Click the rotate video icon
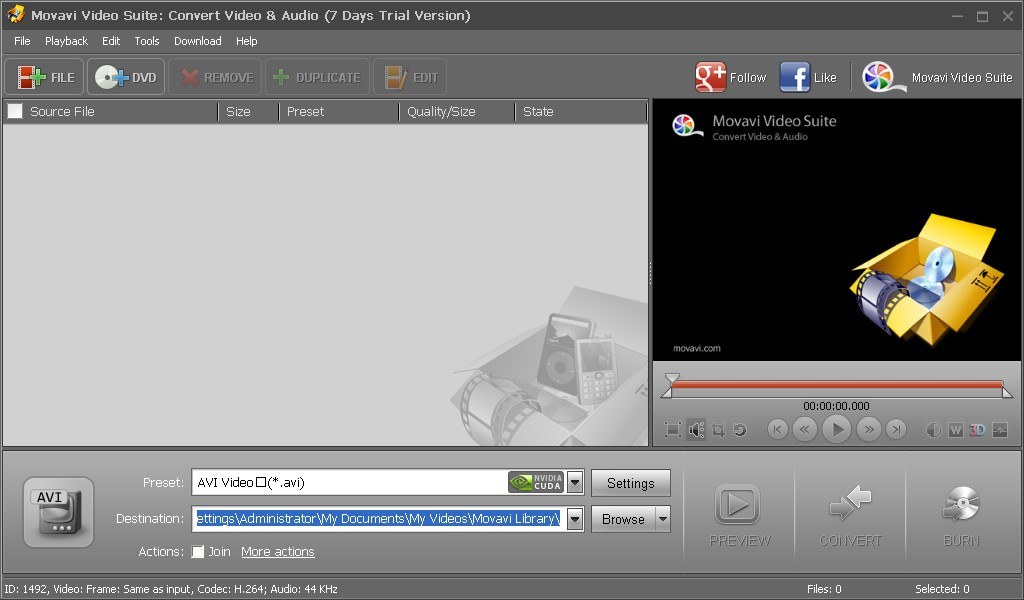The width and height of the screenshot is (1024, 600). point(739,430)
